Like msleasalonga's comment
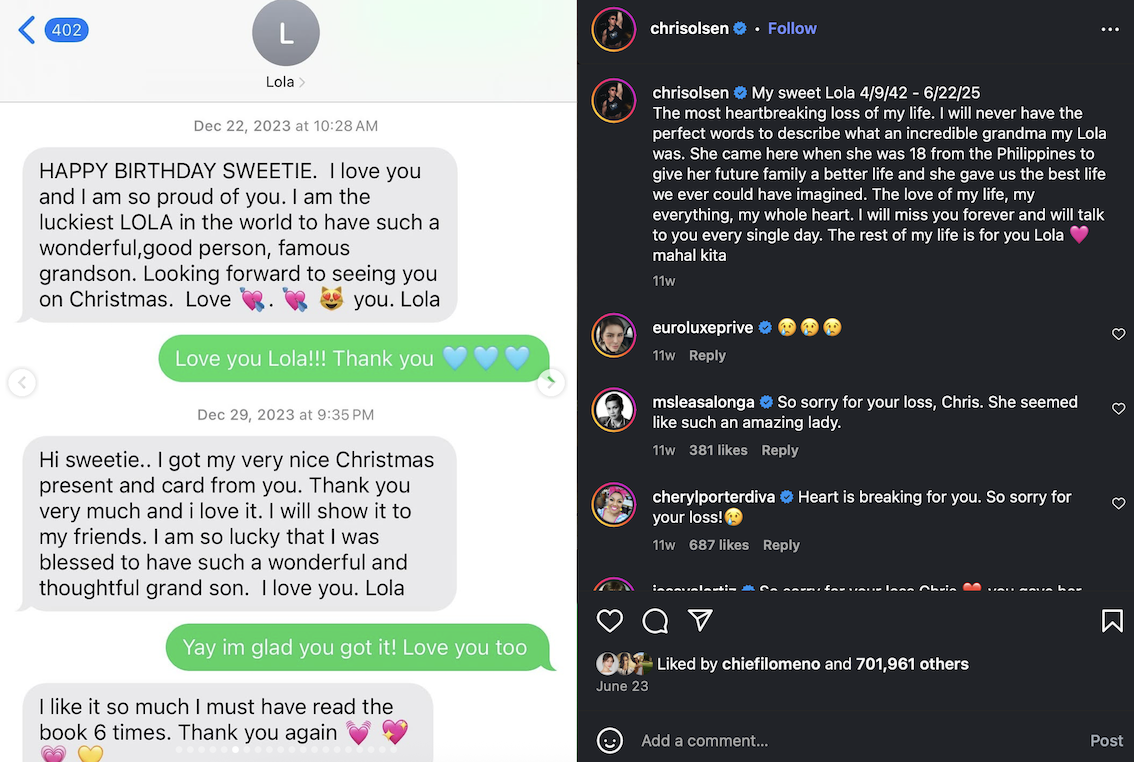The width and height of the screenshot is (1134, 762). pyautogui.click(x=1118, y=409)
